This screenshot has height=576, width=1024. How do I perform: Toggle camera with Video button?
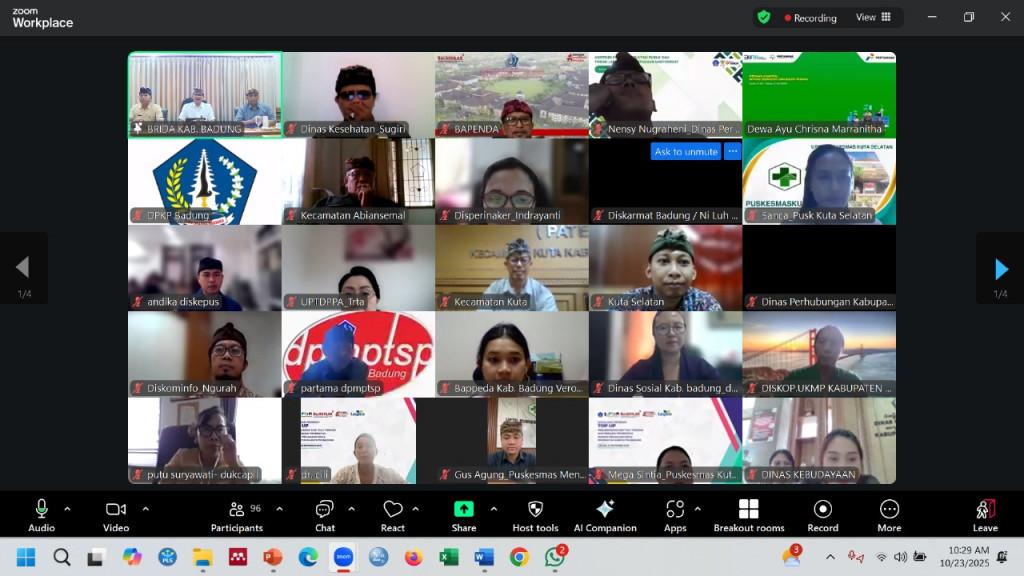pyautogui.click(x=116, y=515)
